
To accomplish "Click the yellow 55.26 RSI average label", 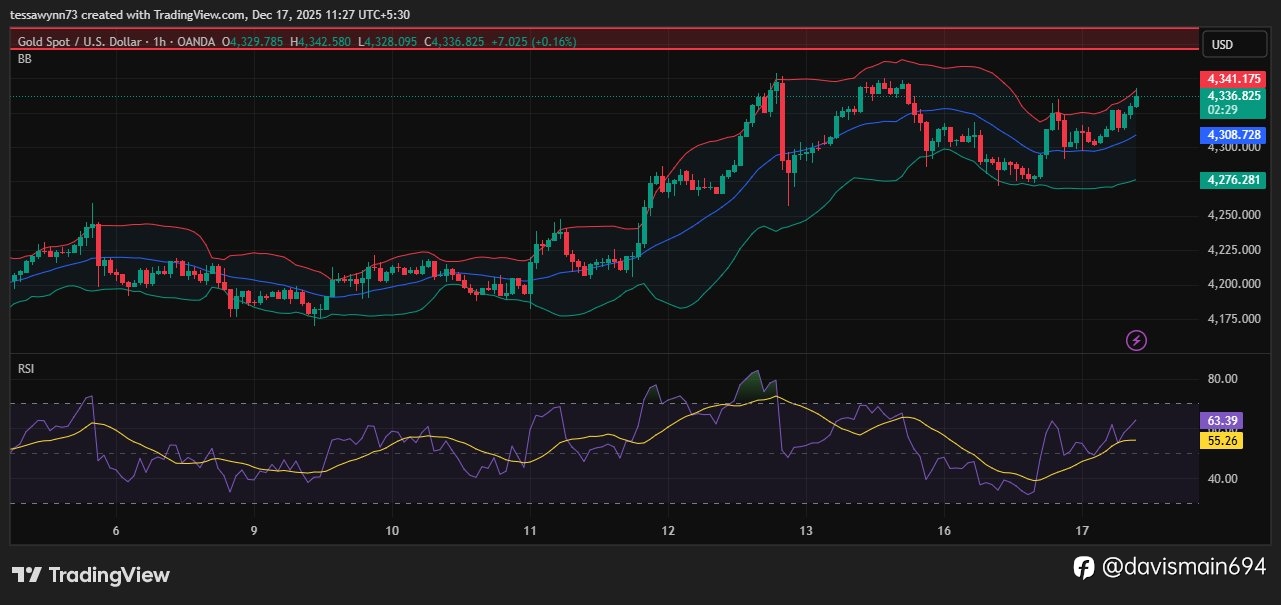I will coord(1221,440).
